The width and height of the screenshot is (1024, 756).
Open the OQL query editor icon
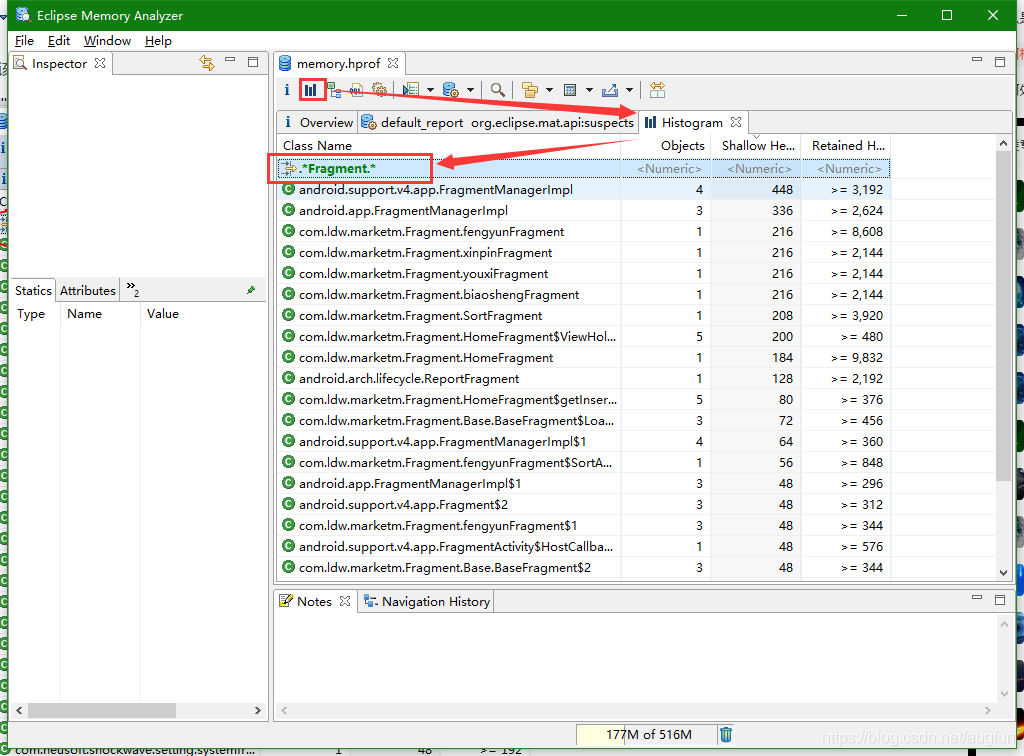point(357,90)
